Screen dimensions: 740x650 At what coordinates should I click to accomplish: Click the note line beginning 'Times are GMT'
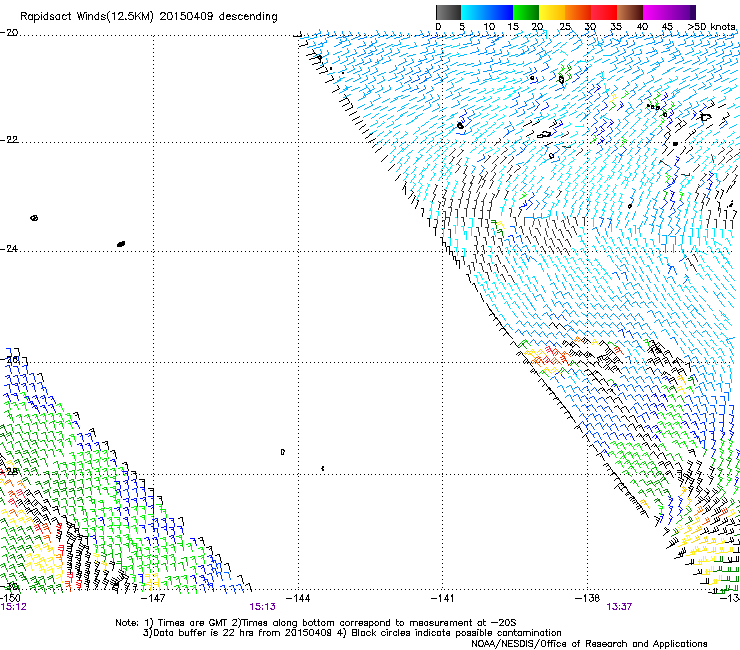[x=316, y=623]
